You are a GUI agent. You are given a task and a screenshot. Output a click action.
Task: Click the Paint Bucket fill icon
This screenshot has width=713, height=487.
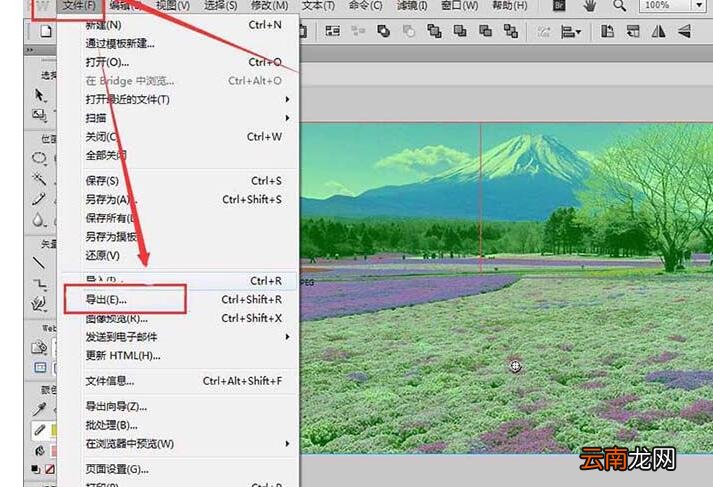40,451
